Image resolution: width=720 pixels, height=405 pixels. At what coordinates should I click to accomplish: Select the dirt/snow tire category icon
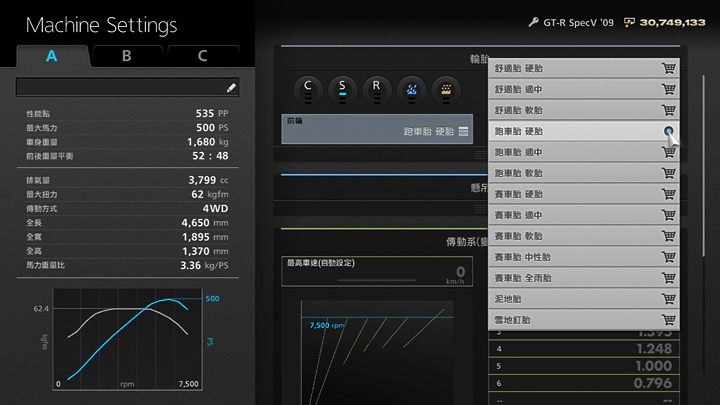(x=444, y=88)
